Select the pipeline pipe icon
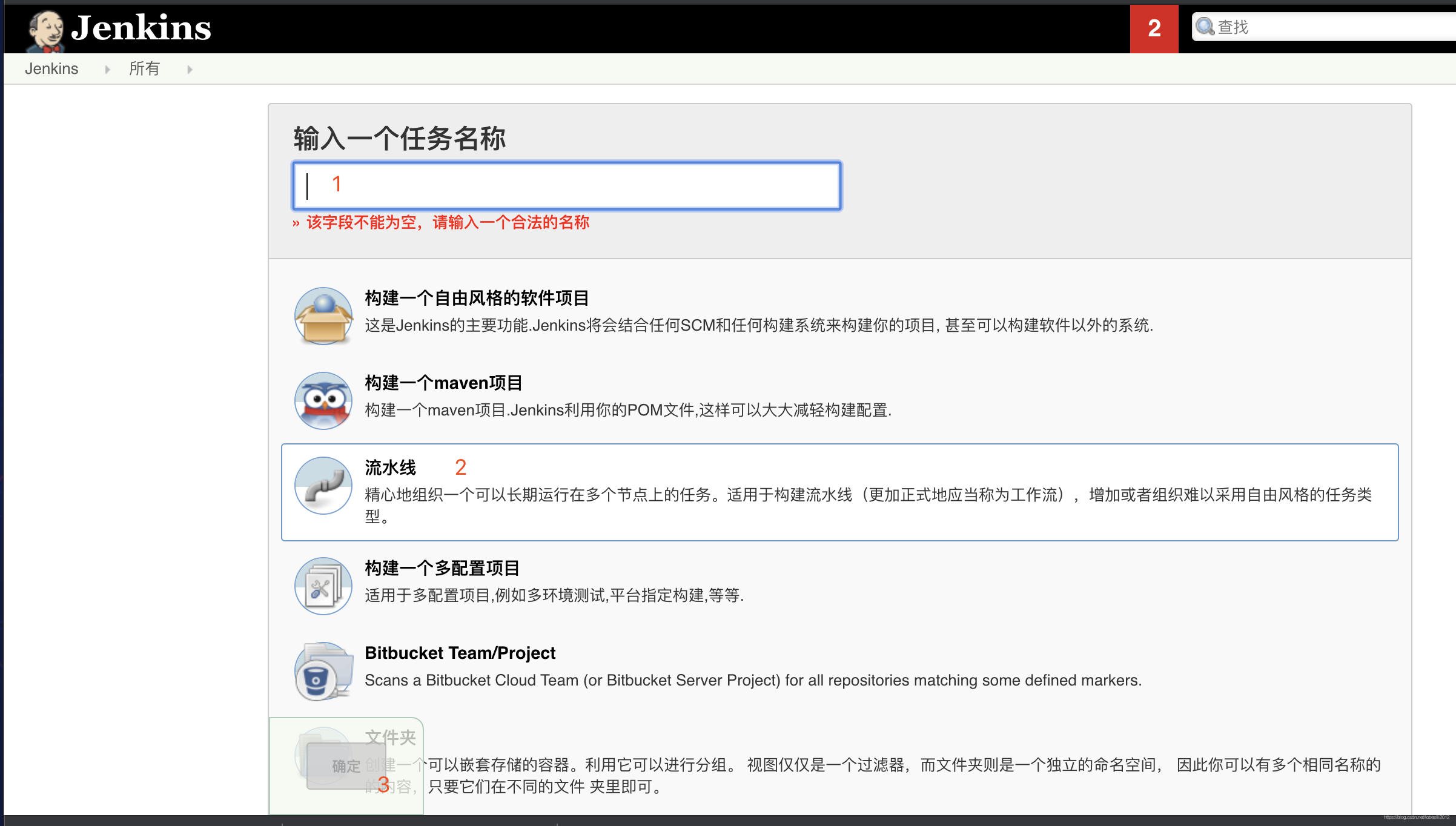Image resolution: width=1456 pixels, height=826 pixels. (x=323, y=485)
